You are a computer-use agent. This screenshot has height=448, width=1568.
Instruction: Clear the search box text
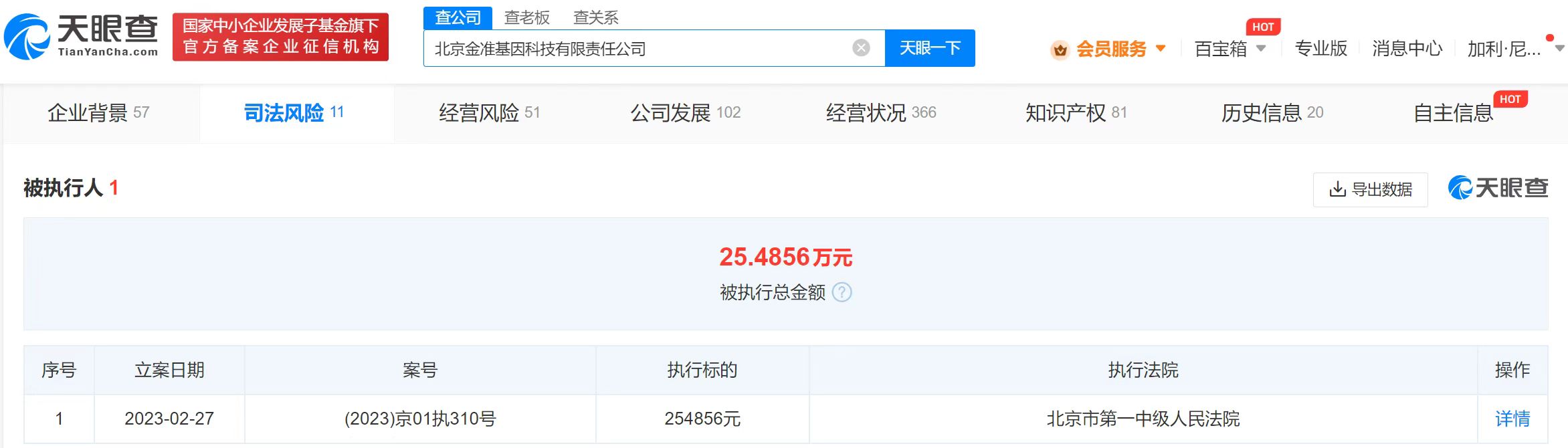[x=861, y=48]
